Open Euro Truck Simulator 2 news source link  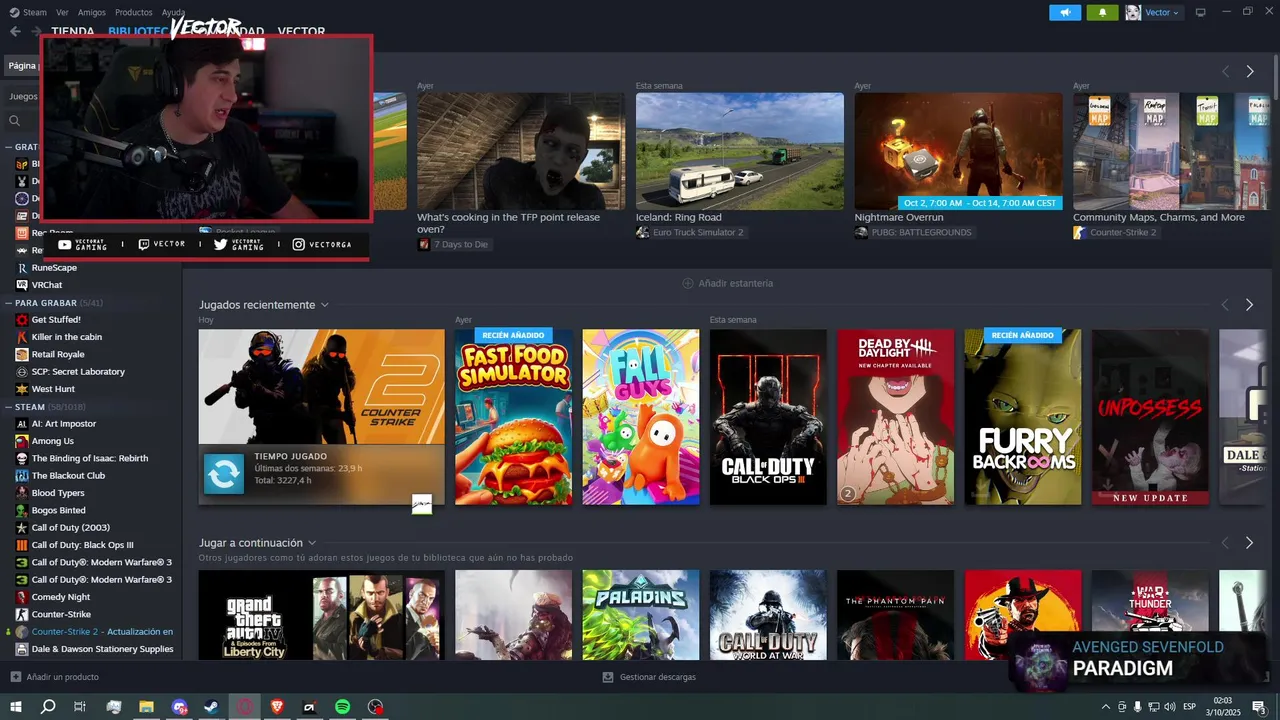click(698, 232)
